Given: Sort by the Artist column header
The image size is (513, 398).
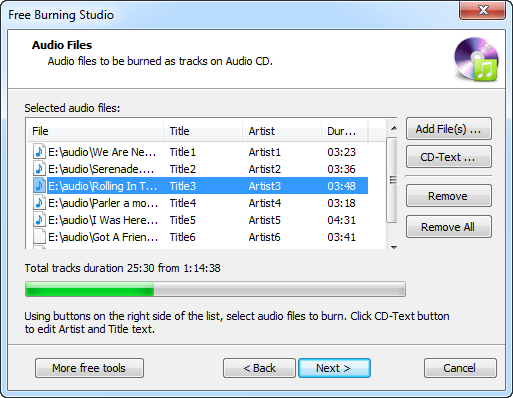Looking at the screenshot, I should [x=282, y=131].
